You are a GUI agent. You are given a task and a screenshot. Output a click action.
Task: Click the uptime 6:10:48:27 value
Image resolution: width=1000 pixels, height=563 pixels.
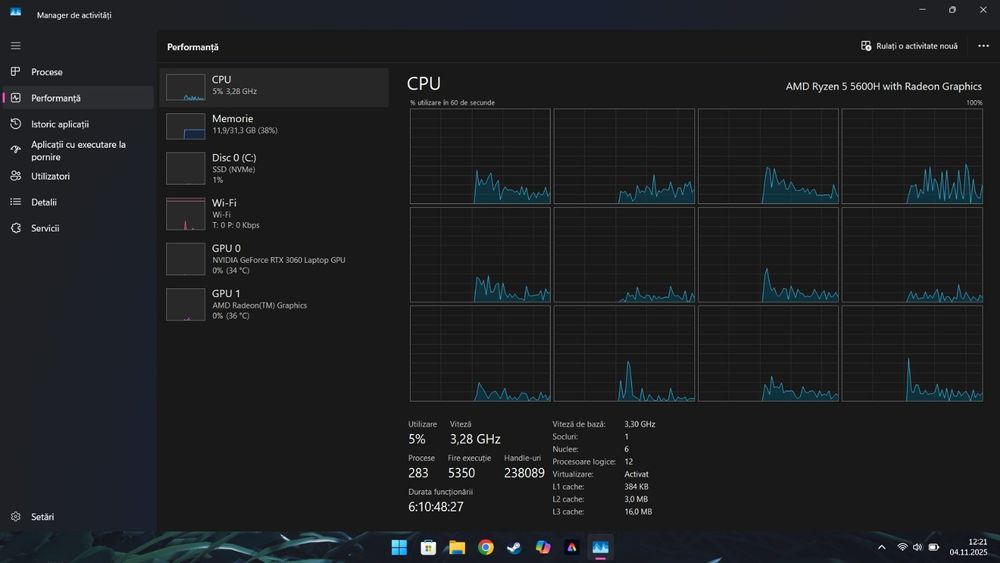pyautogui.click(x=436, y=507)
